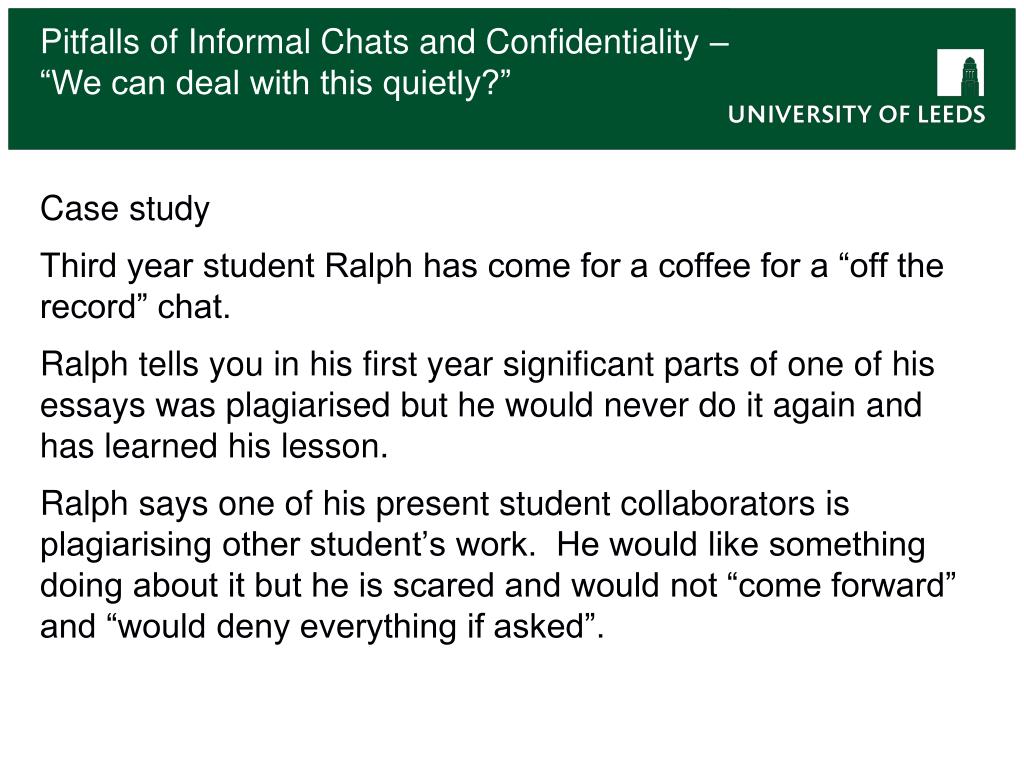Click the 'Case study' heading
This screenshot has height=768, width=1024.
tap(125, 209)
